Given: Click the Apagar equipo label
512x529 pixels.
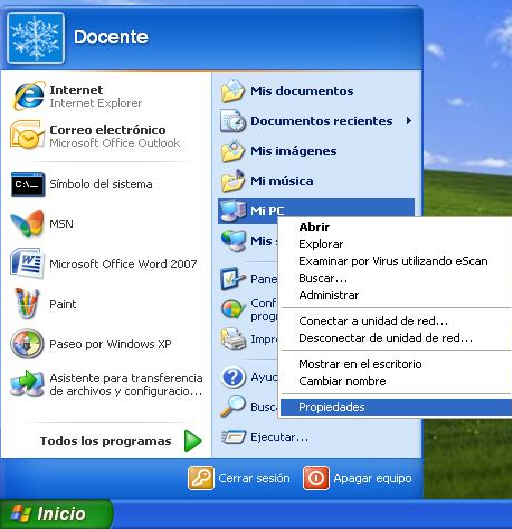Looking at the screenshot, I should (x=372, y=478).
